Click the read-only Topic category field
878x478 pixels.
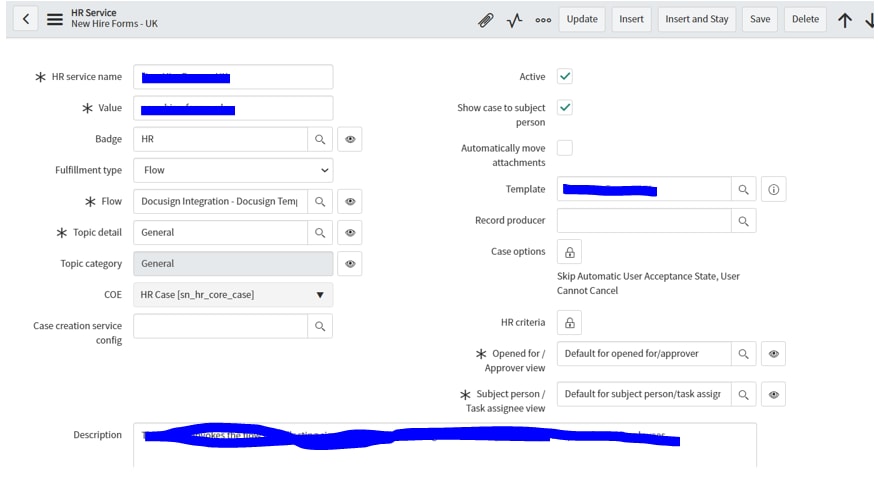tap(233, 264)
